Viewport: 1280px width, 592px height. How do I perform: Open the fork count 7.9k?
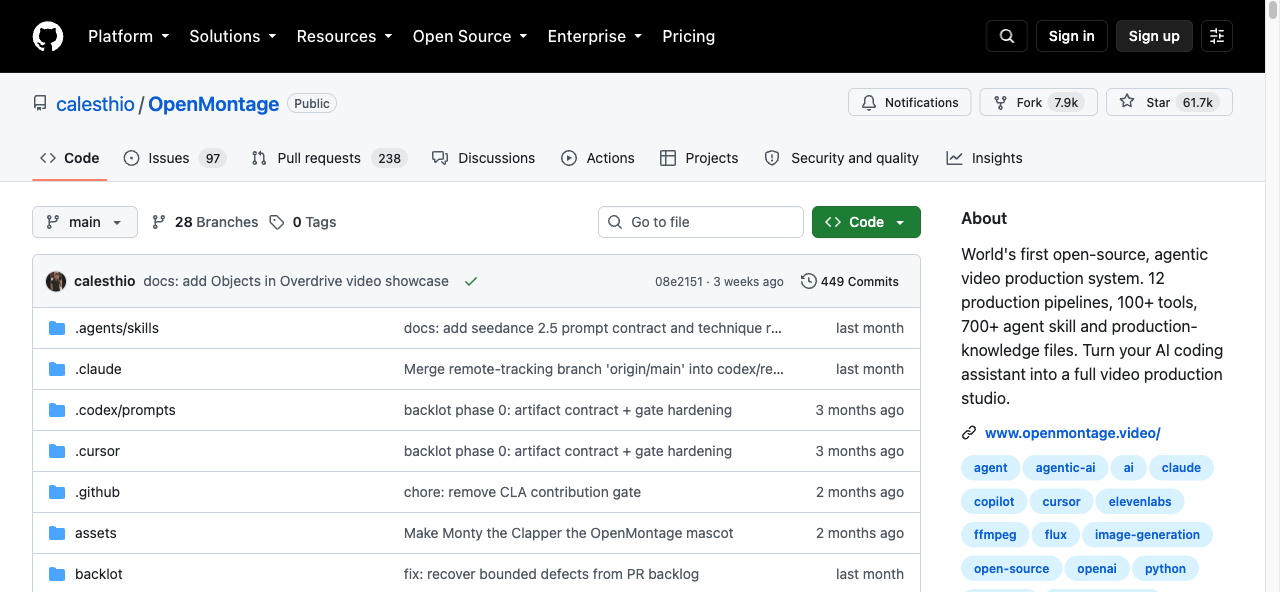click(1066, 102)
